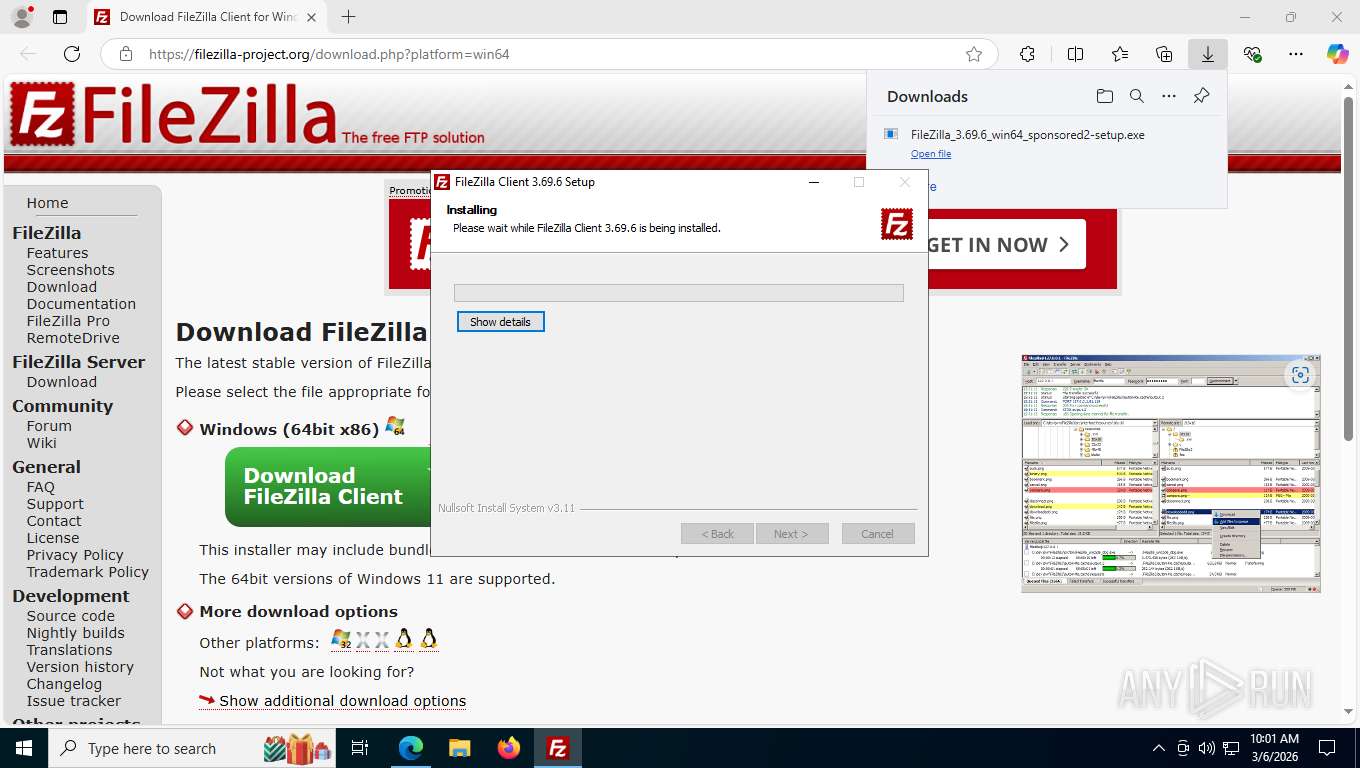
Task: Select the Download FileZilla Client browser tab
Action: pos(206,17)
